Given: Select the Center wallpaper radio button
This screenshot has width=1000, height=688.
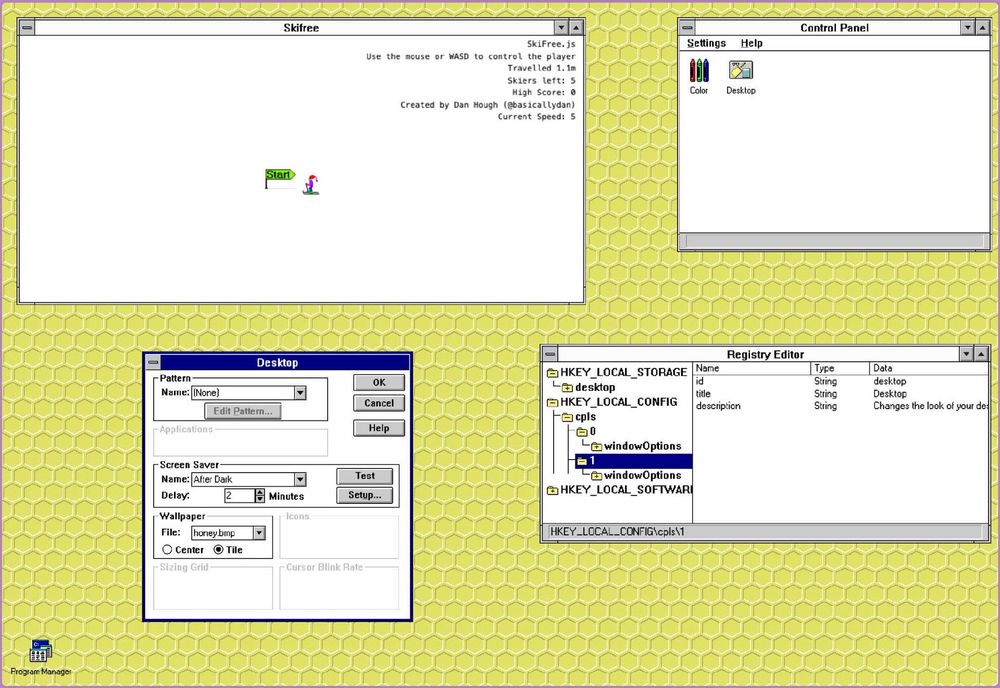Looking at the screenshot, I should point(167,550).
